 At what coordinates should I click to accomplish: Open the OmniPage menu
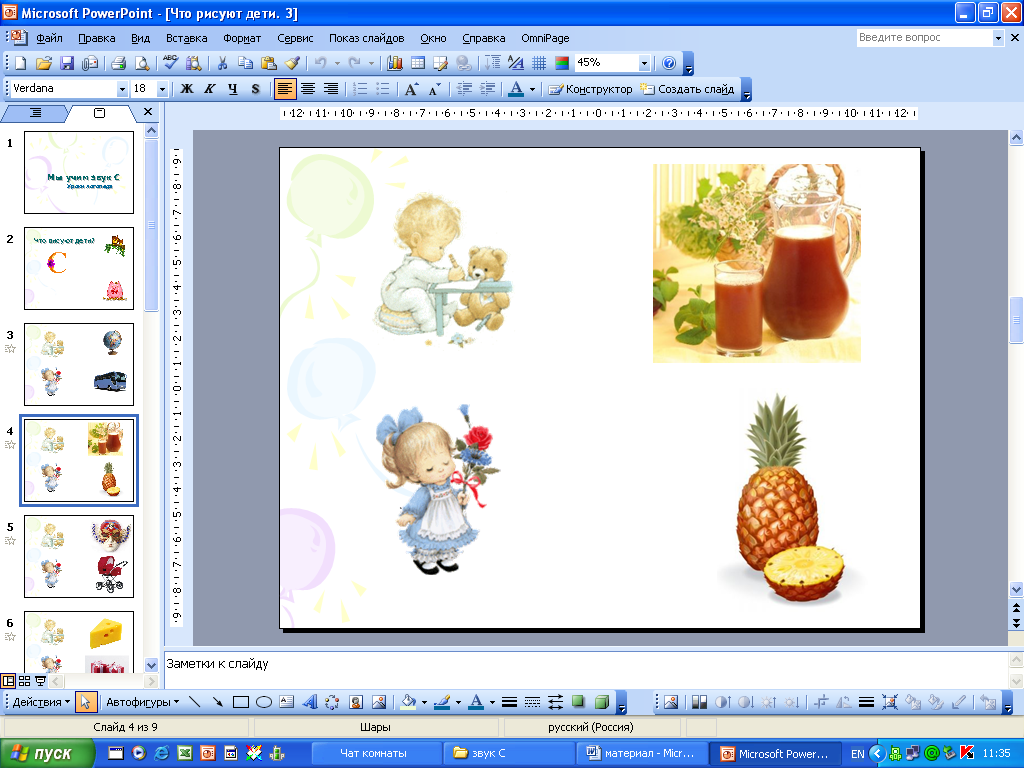(x=545, y=38)
